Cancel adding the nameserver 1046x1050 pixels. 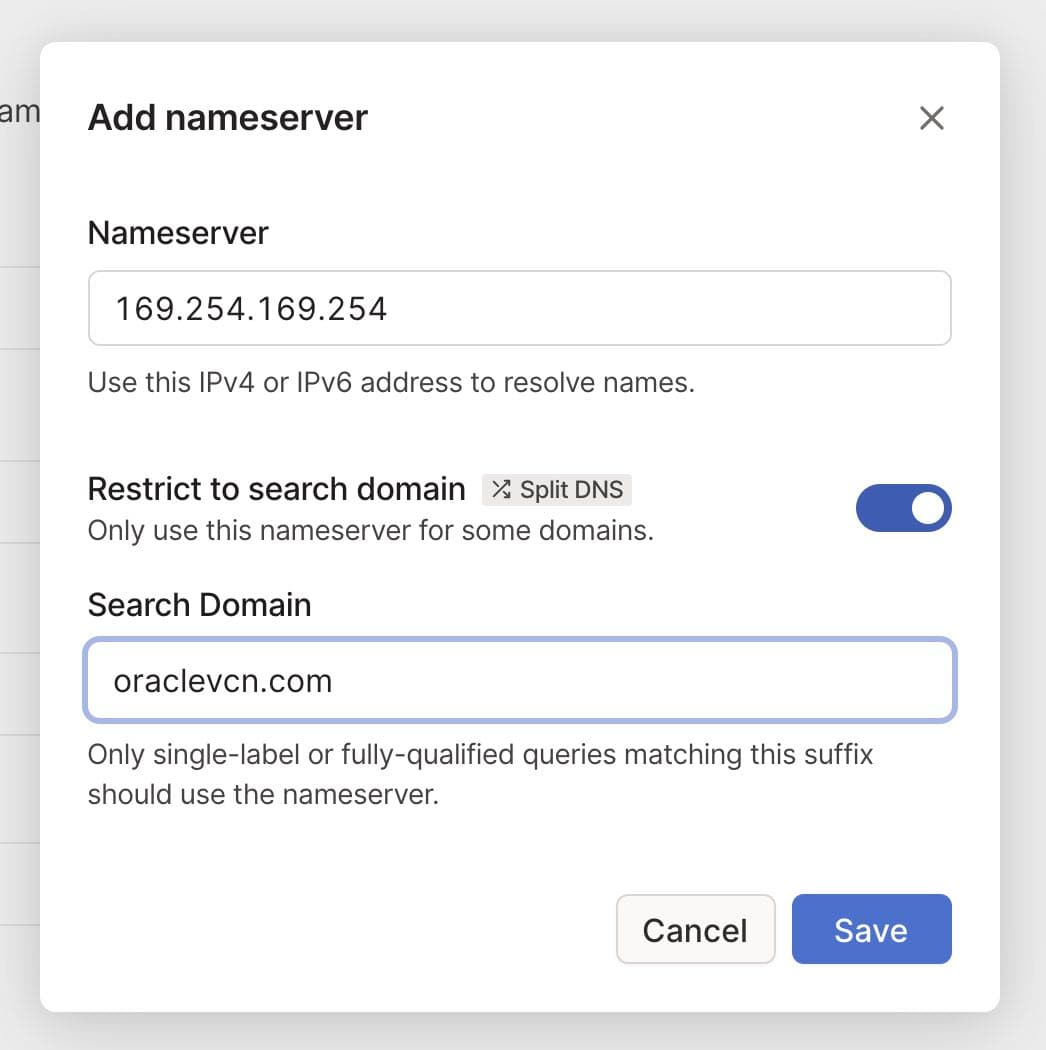[695, 929]
